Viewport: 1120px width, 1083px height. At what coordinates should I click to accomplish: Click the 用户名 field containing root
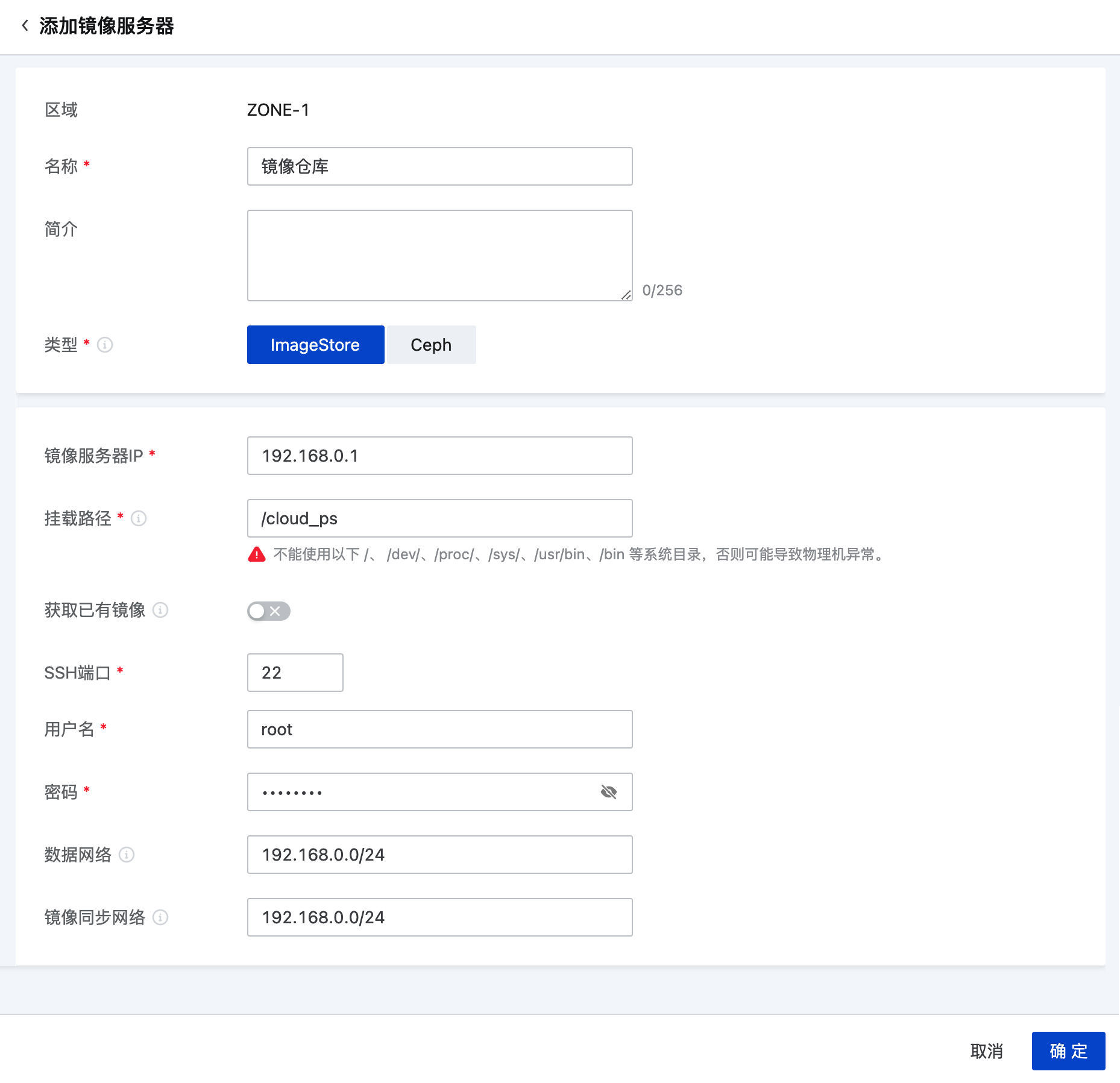click(439, 729)
